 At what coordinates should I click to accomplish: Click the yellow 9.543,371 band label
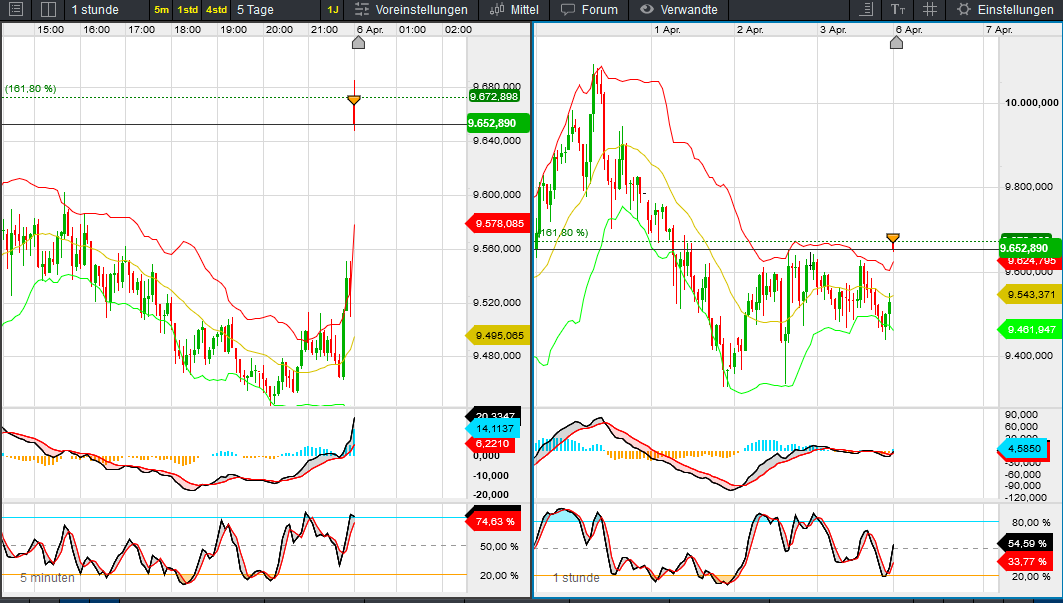pos(1029,294)
